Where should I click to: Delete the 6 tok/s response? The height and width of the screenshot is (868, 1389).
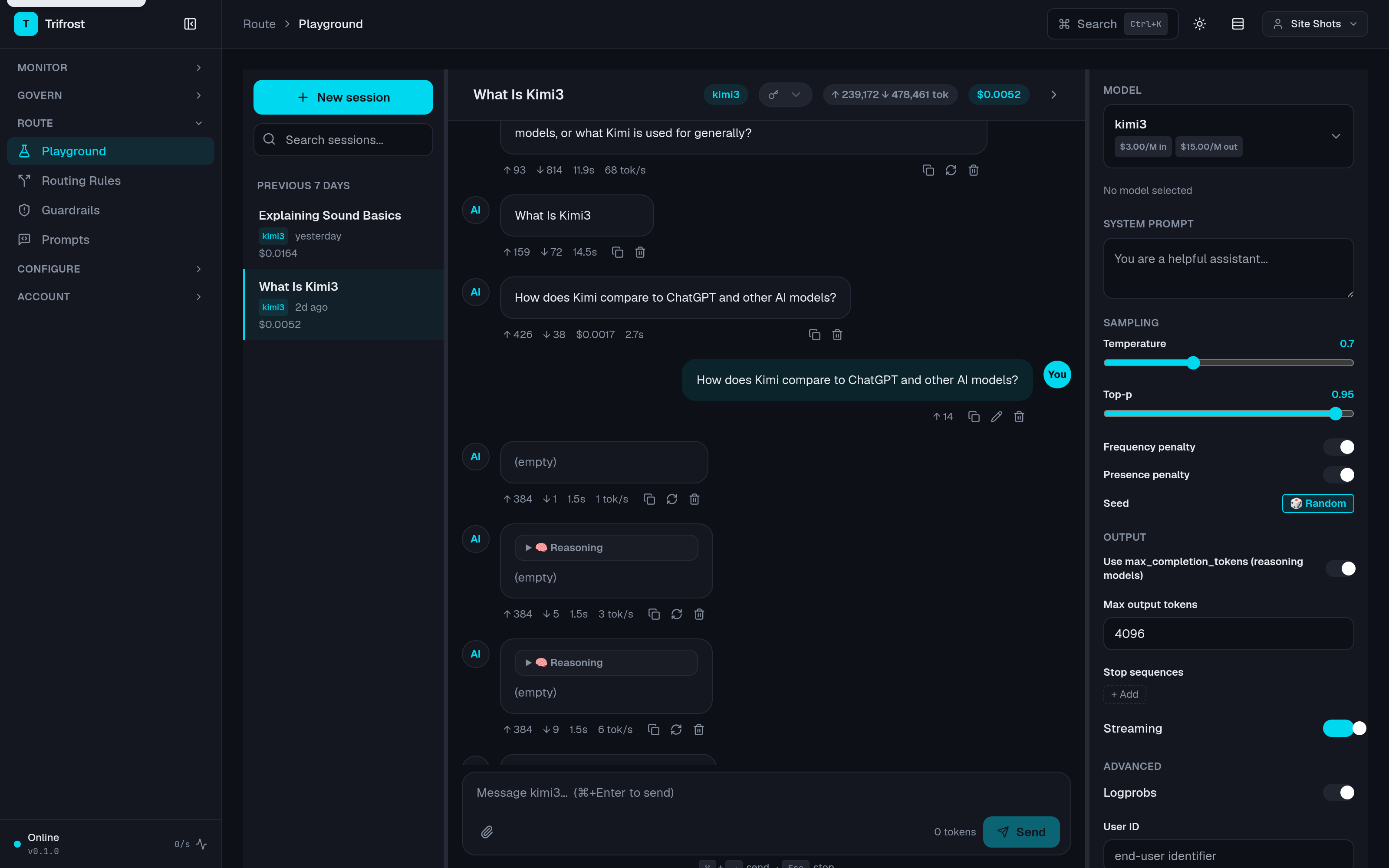coord(698,729)
